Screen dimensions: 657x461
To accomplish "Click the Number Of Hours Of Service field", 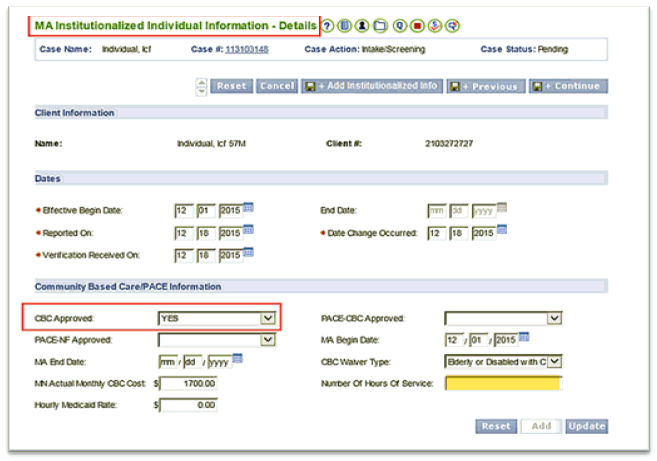I will point(503,383).
